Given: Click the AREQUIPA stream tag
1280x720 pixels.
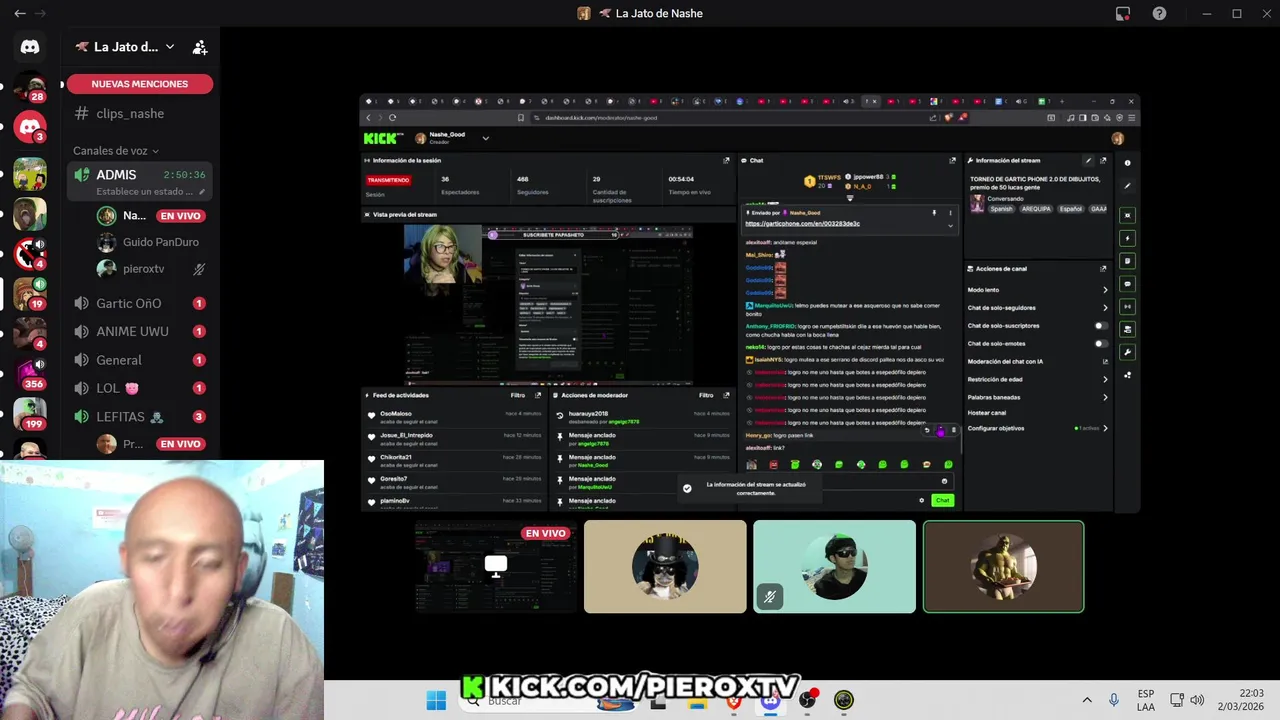Looking at the screenshot, I should 1037,209.
